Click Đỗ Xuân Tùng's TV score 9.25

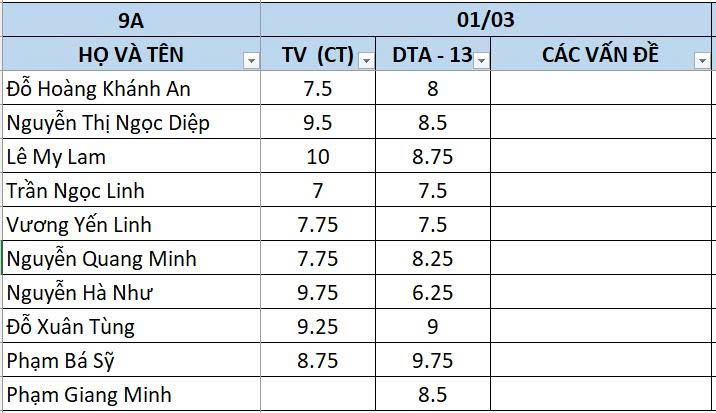tap(318, 327)
